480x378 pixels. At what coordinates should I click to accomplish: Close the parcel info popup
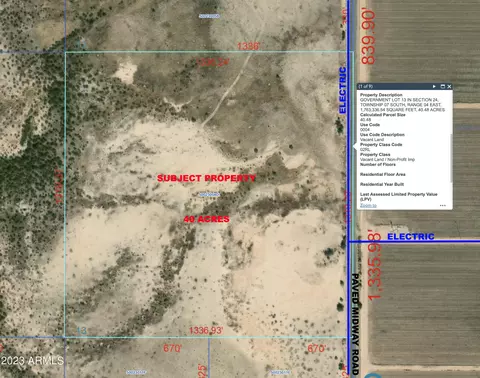(x=449, y=86)
